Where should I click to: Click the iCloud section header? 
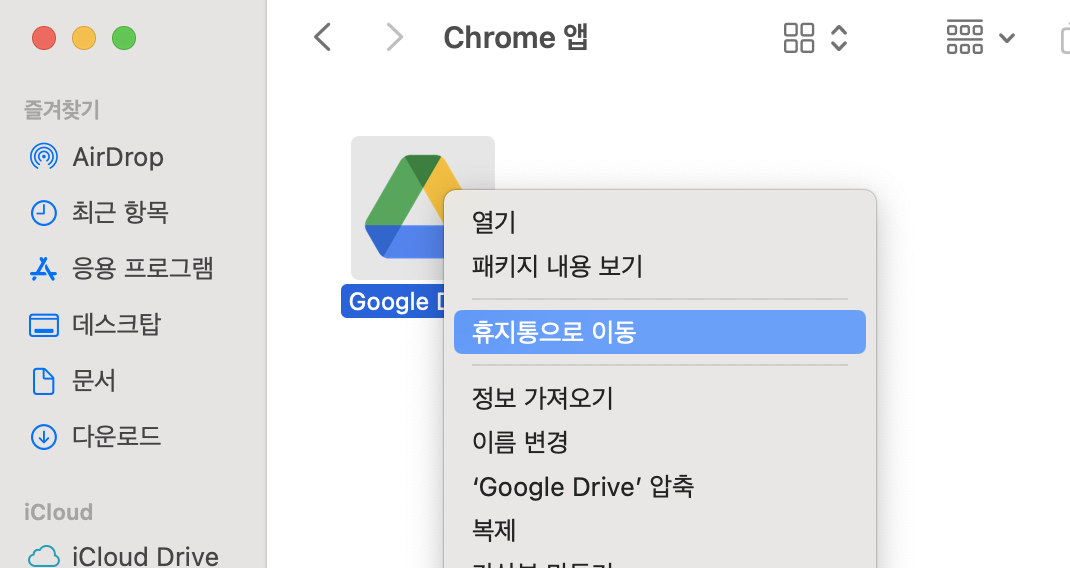pyautogui.click(x=58, y=512)
